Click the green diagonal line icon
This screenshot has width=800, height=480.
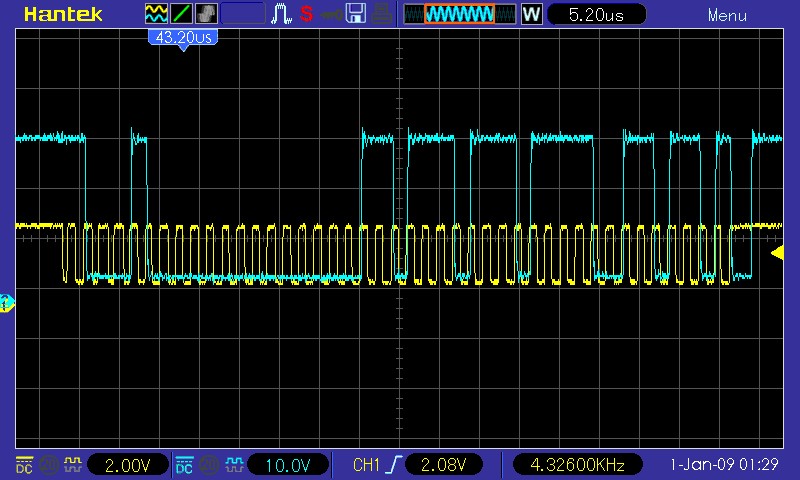pyautogui.click(x=182, y=14)
